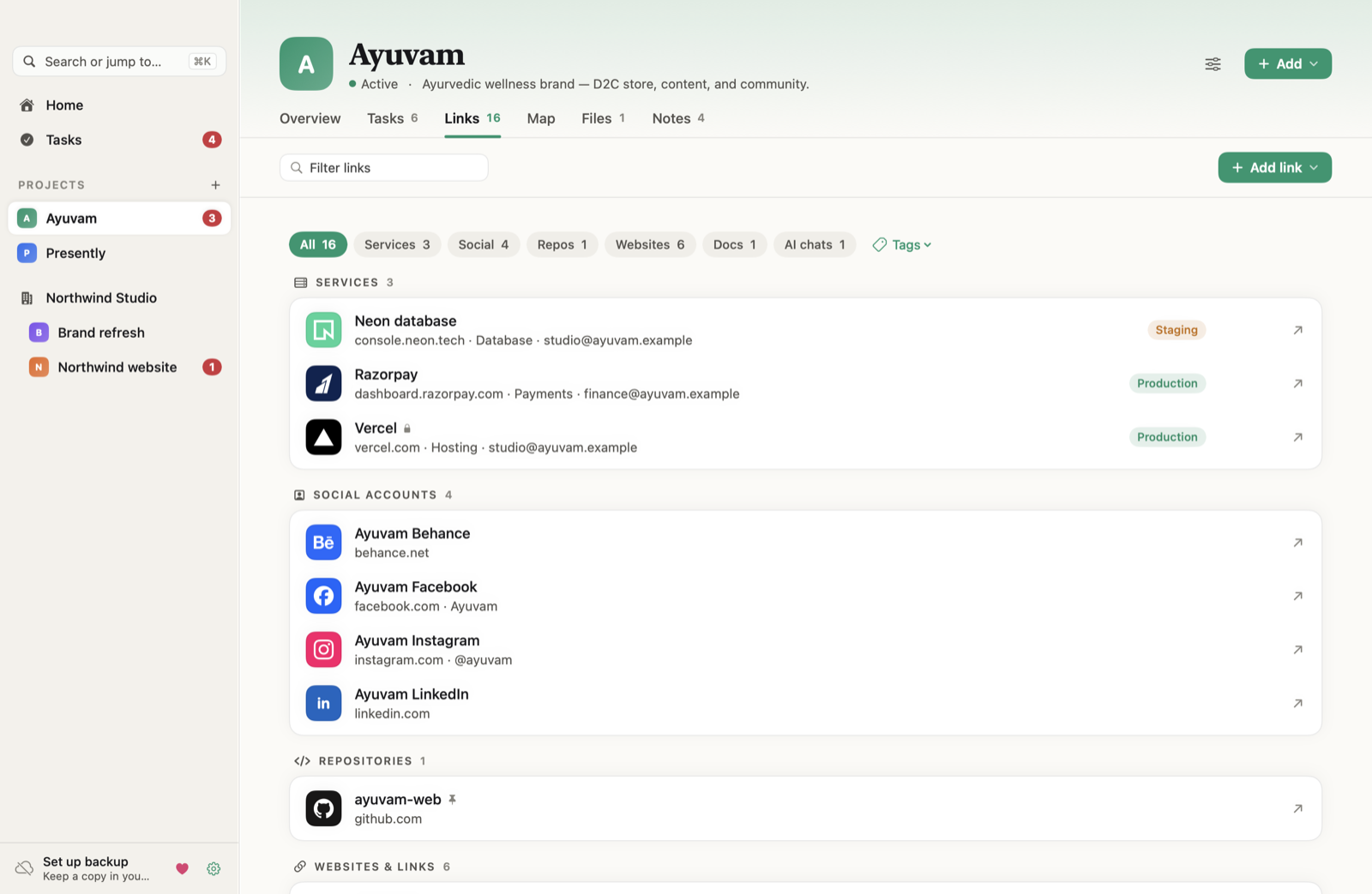Image resolution: width=1372 pixels, height=894 pixels.
Task: Select the Links tab
Action: pos(472,118)
